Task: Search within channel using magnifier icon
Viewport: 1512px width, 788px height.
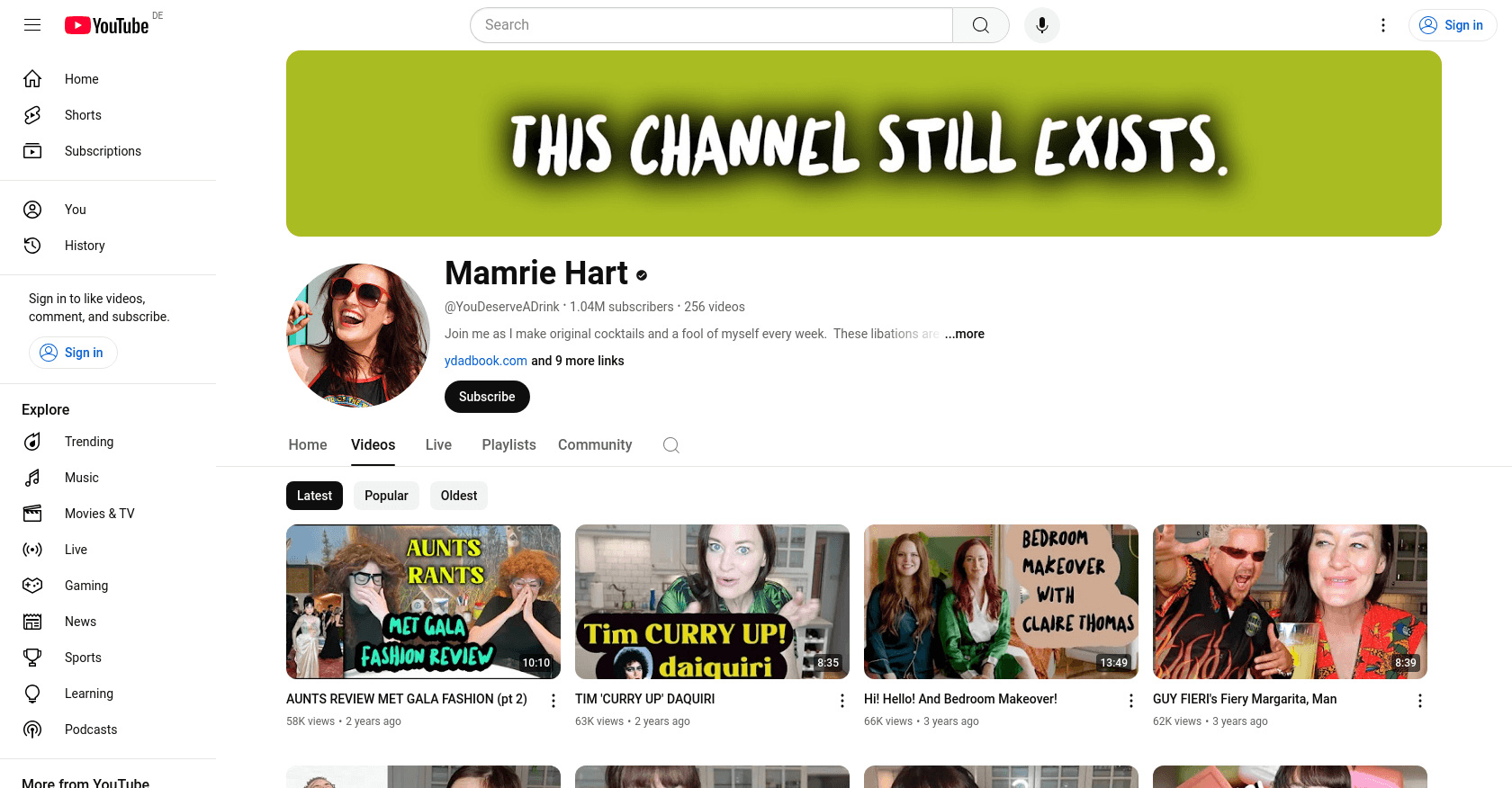Action: [670, 445]
